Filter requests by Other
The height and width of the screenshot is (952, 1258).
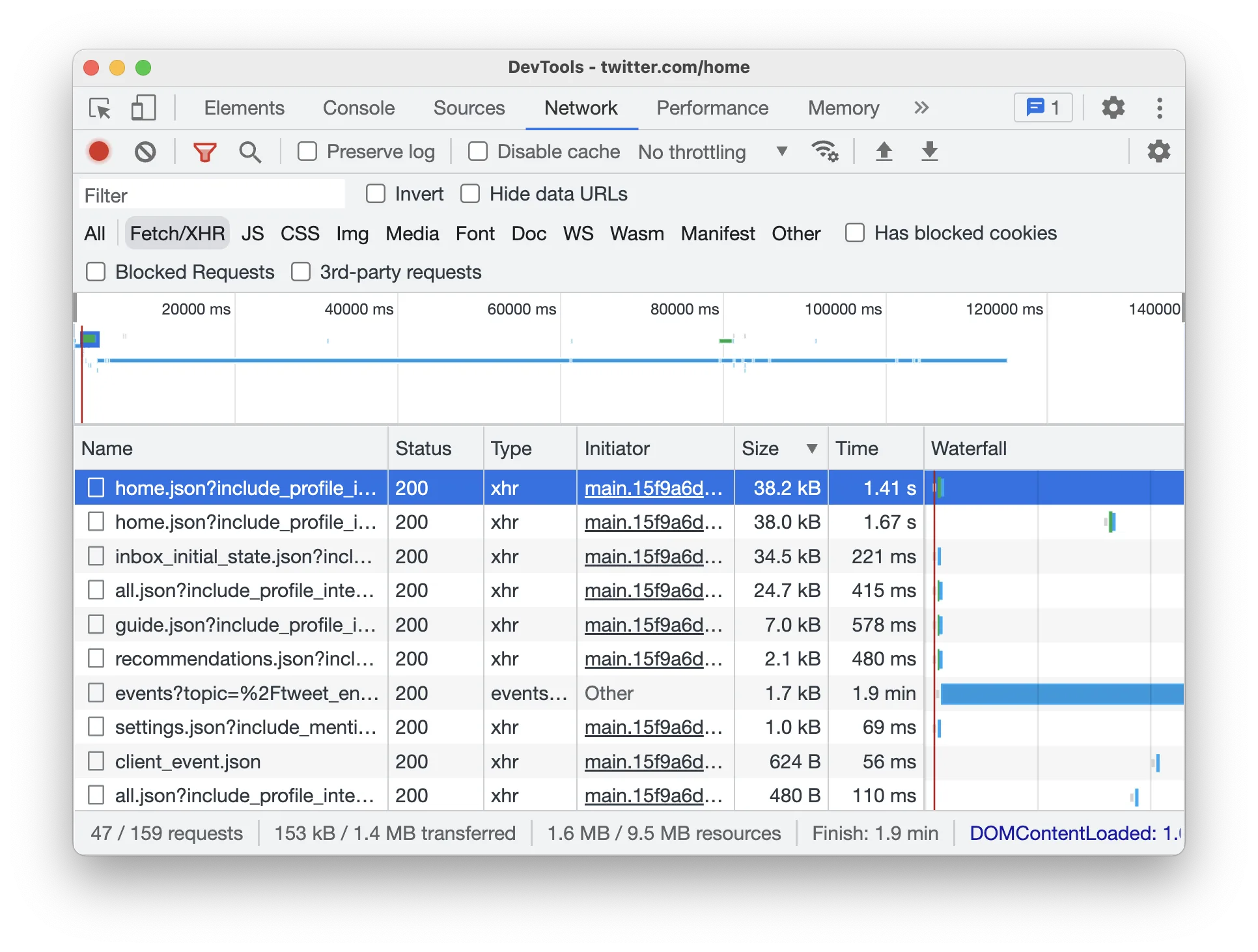point(796,234)
